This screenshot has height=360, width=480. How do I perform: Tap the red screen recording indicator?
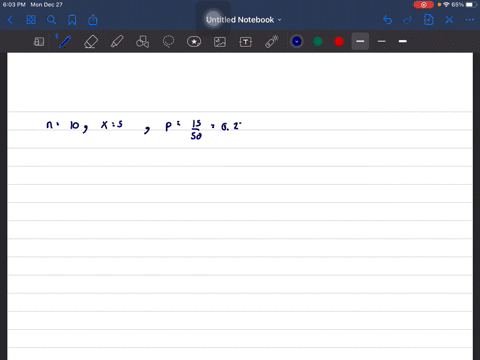423,5
